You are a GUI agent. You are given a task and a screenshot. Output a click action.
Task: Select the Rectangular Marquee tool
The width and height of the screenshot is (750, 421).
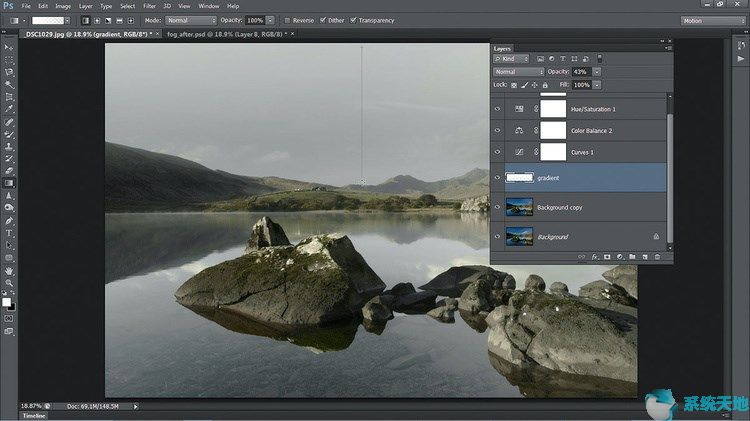(x=9, y=60)
